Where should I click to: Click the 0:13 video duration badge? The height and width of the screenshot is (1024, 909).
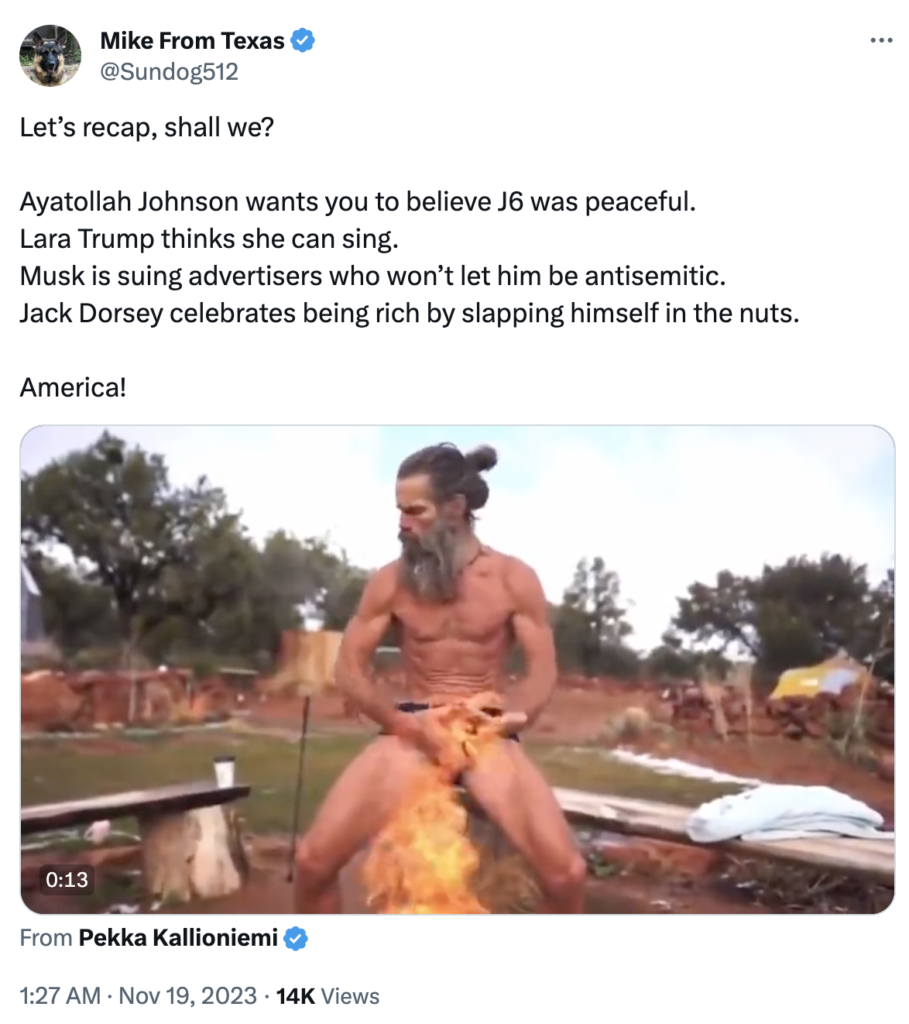click(x=66, y=880)
